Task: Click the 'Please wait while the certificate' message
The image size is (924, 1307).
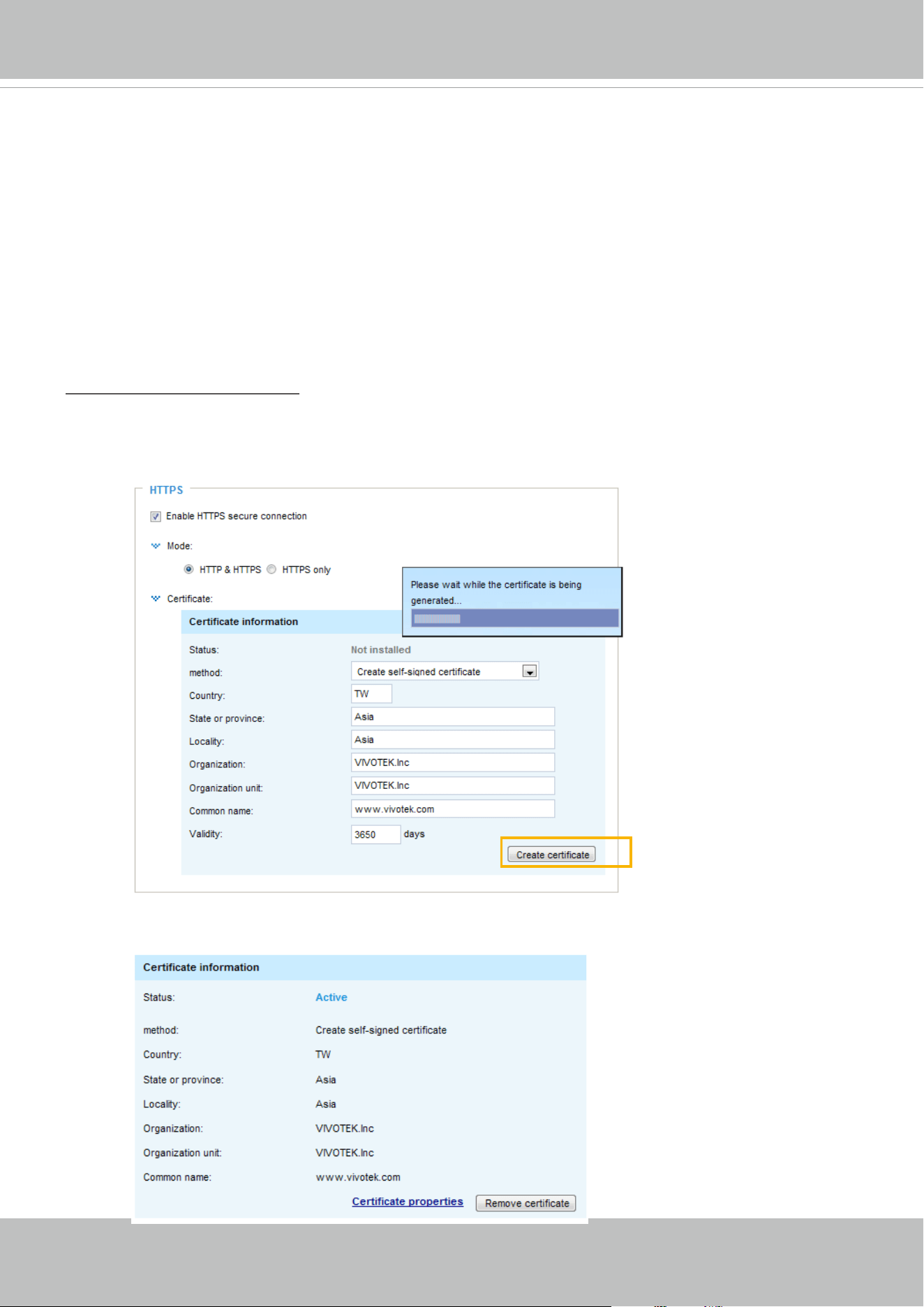Action: (x=496, y=593)
